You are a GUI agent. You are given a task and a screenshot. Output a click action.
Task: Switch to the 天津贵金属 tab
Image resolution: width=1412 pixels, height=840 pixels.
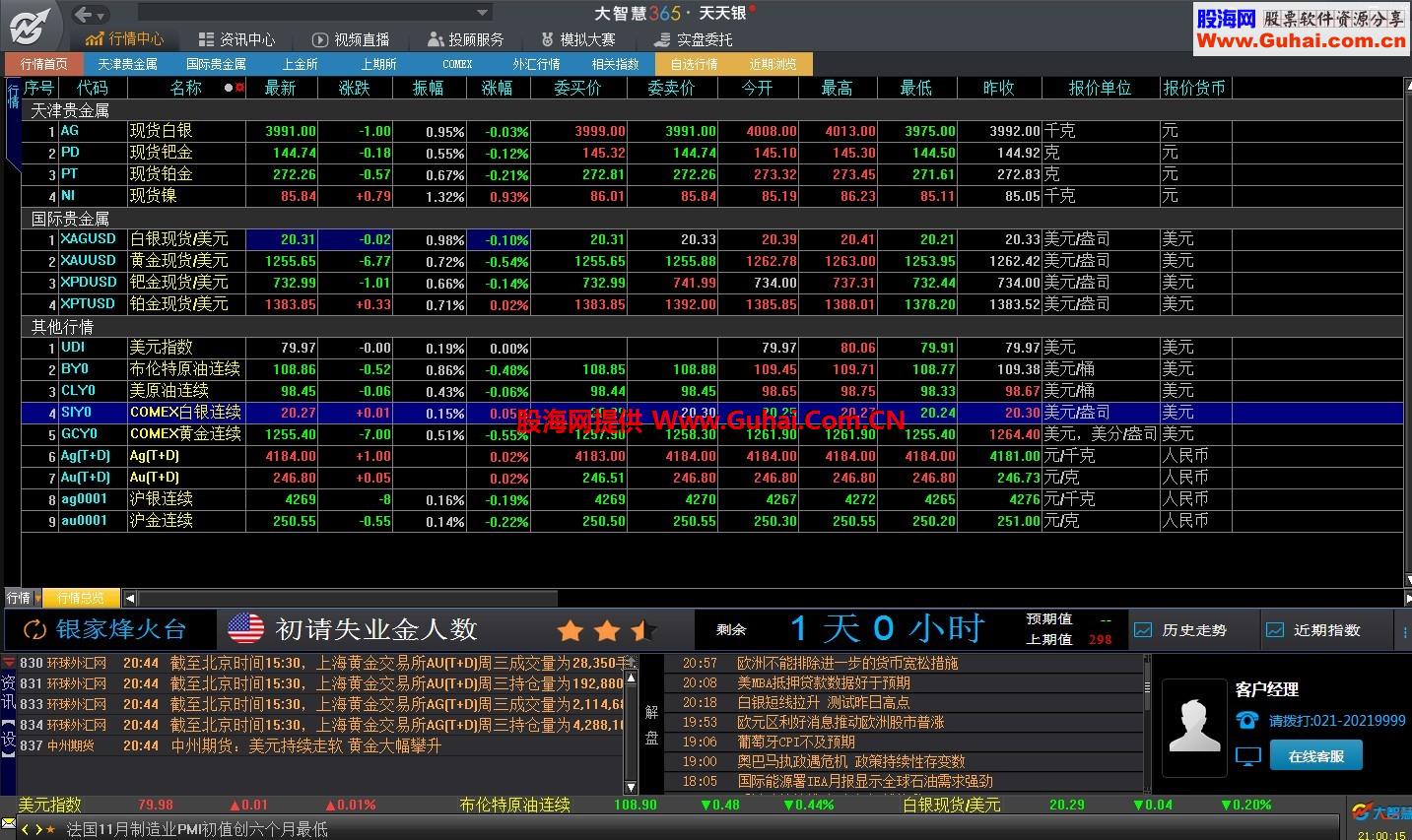coord(127,64)
